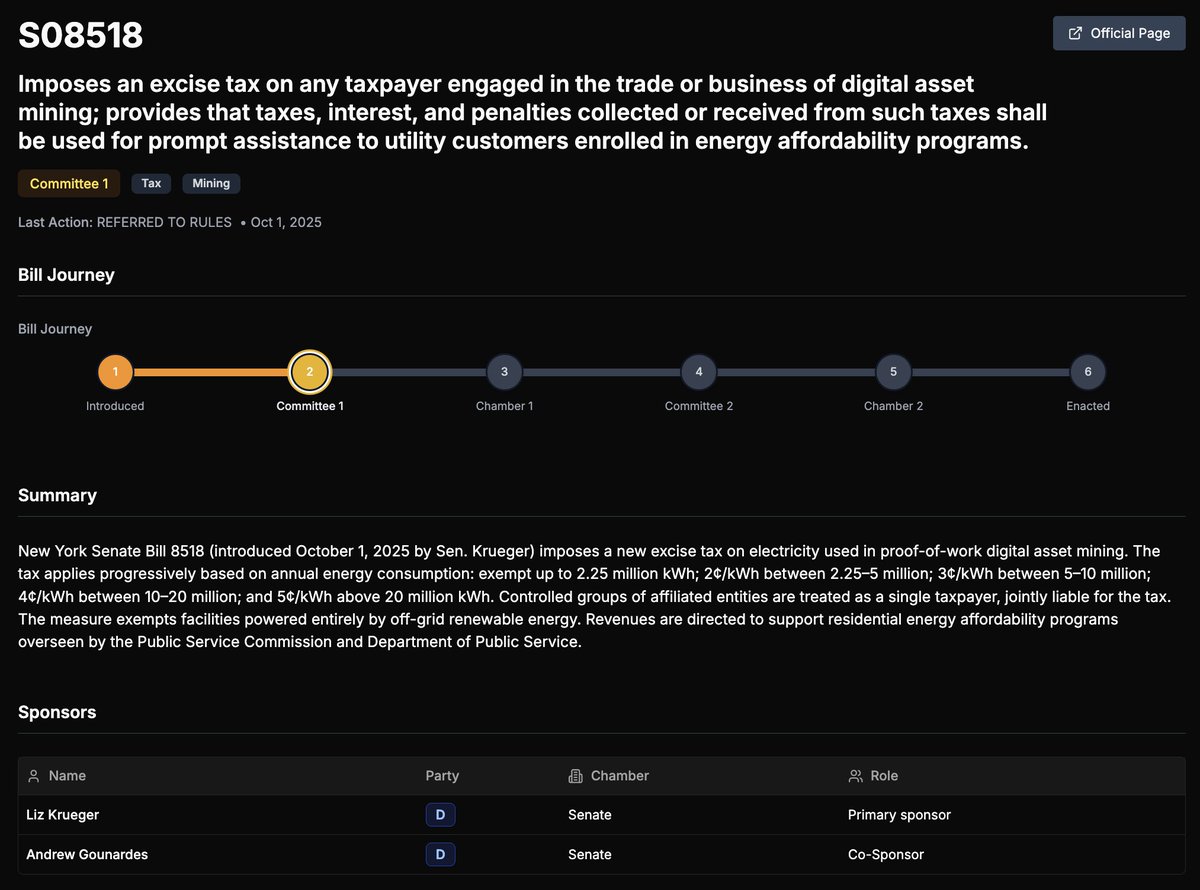Click the Bill Journey section heading
Screen dimensions: 1200x890
[x=66, y=274]
